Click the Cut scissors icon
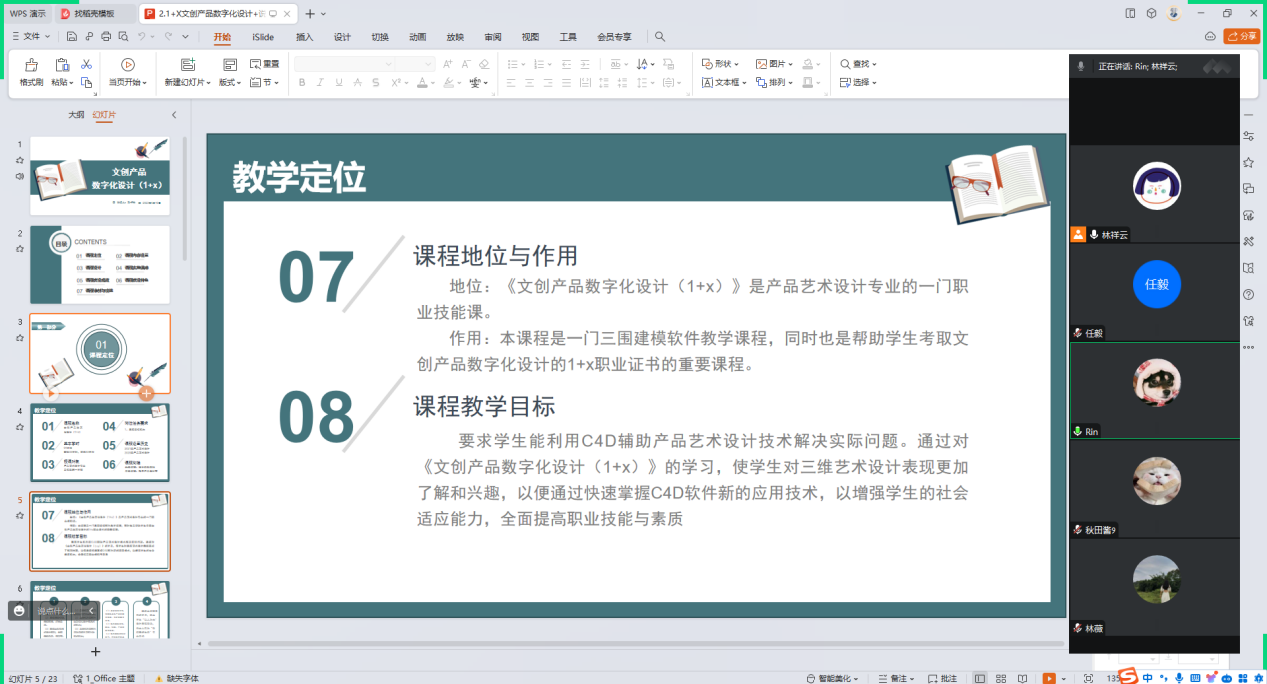Screen dimensions: 1267x684 point(87,64)
